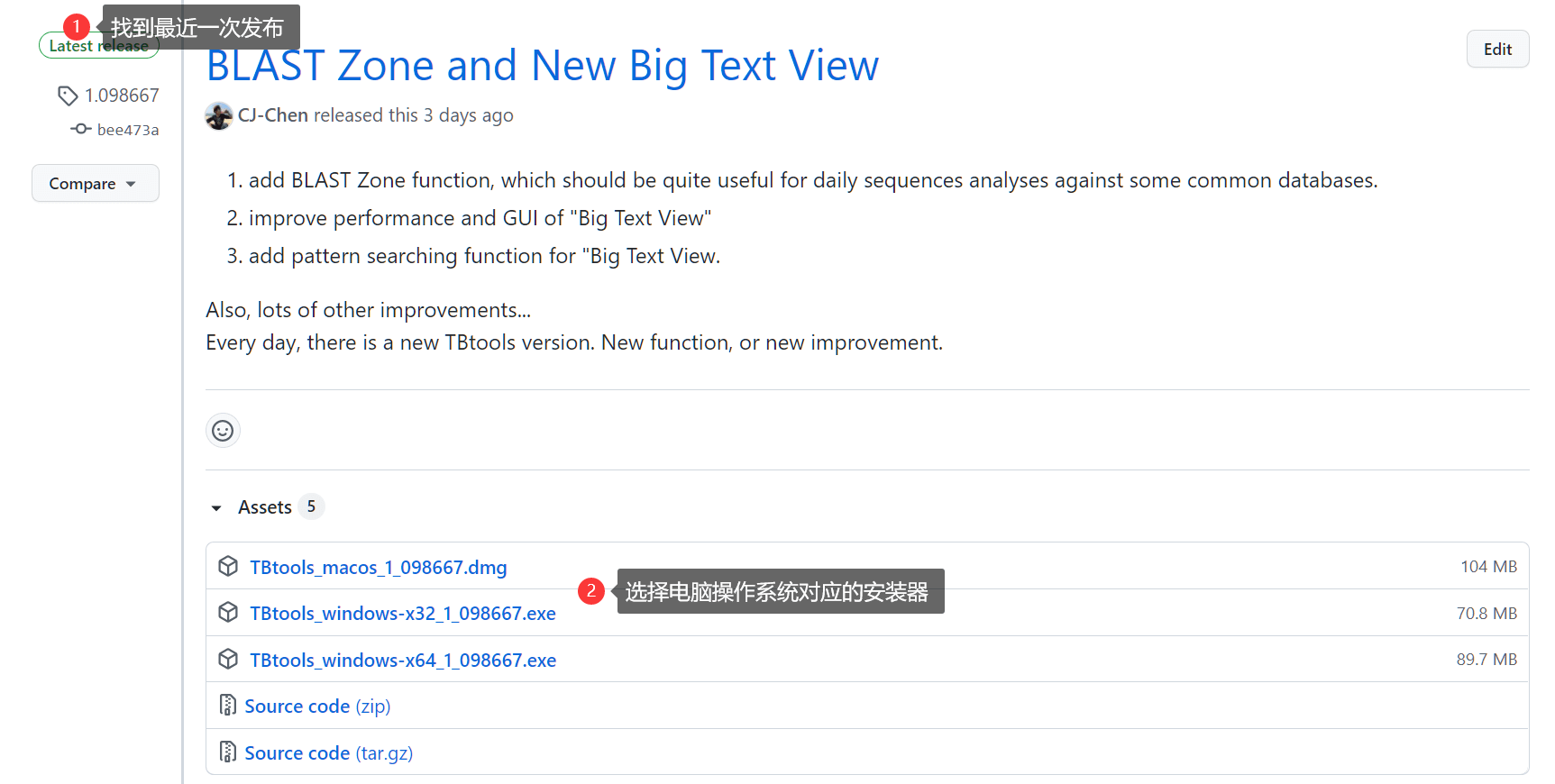Click the package icon for windows-x32 exe

tap(228, 613)
